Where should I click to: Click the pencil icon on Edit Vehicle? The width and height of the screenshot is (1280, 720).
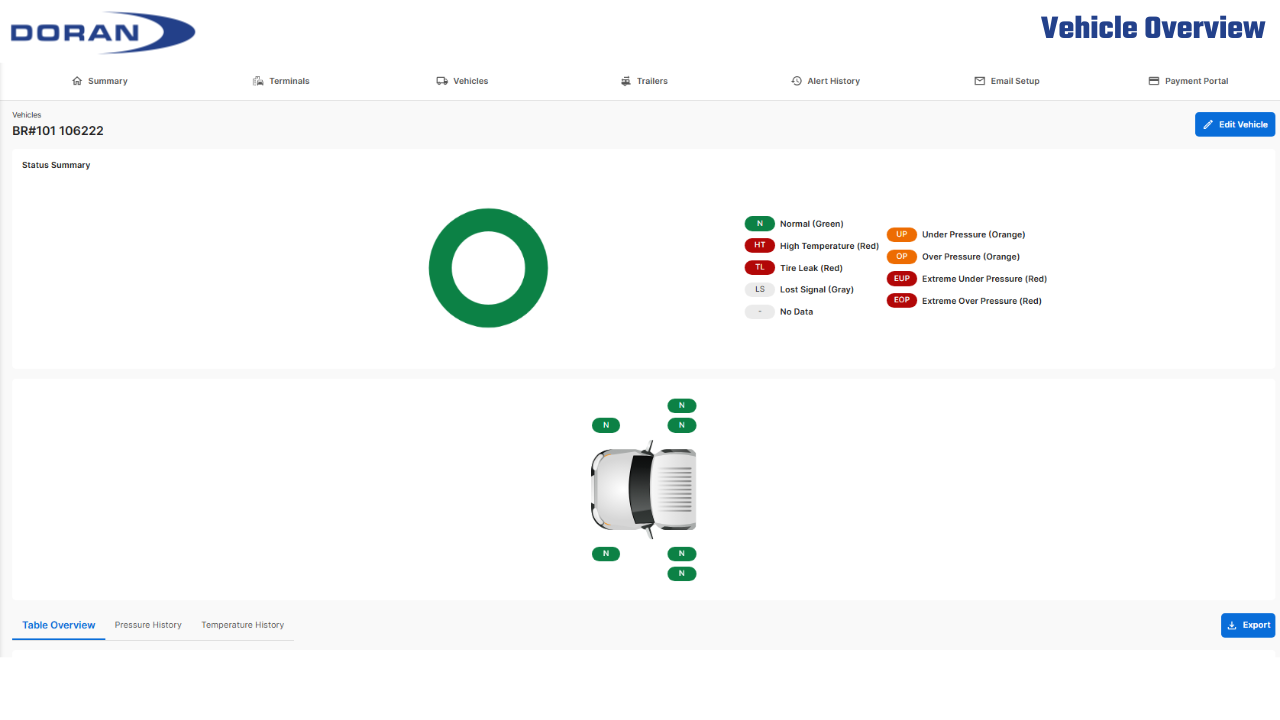[1208, 125]
